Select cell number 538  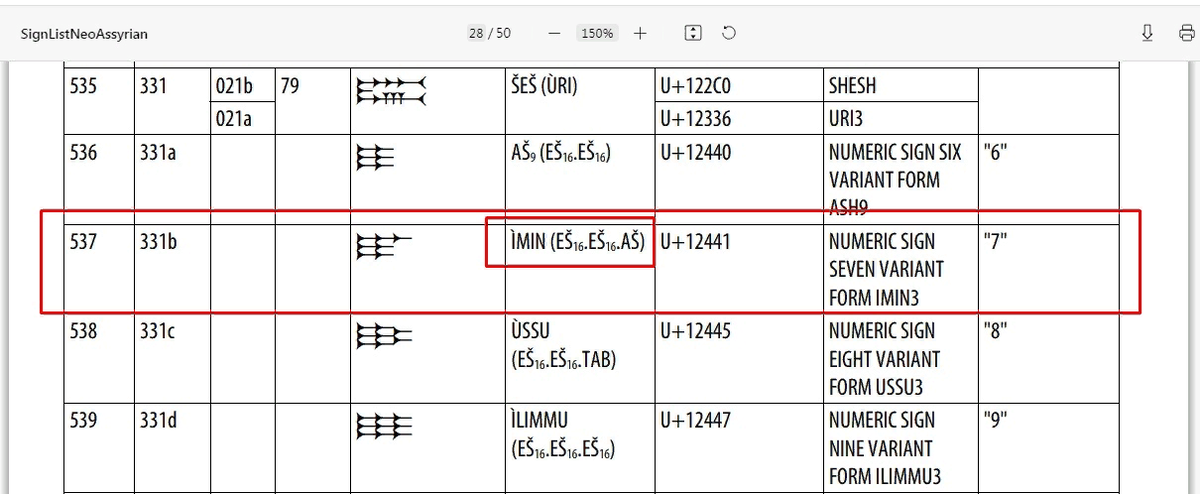point(83,331)
